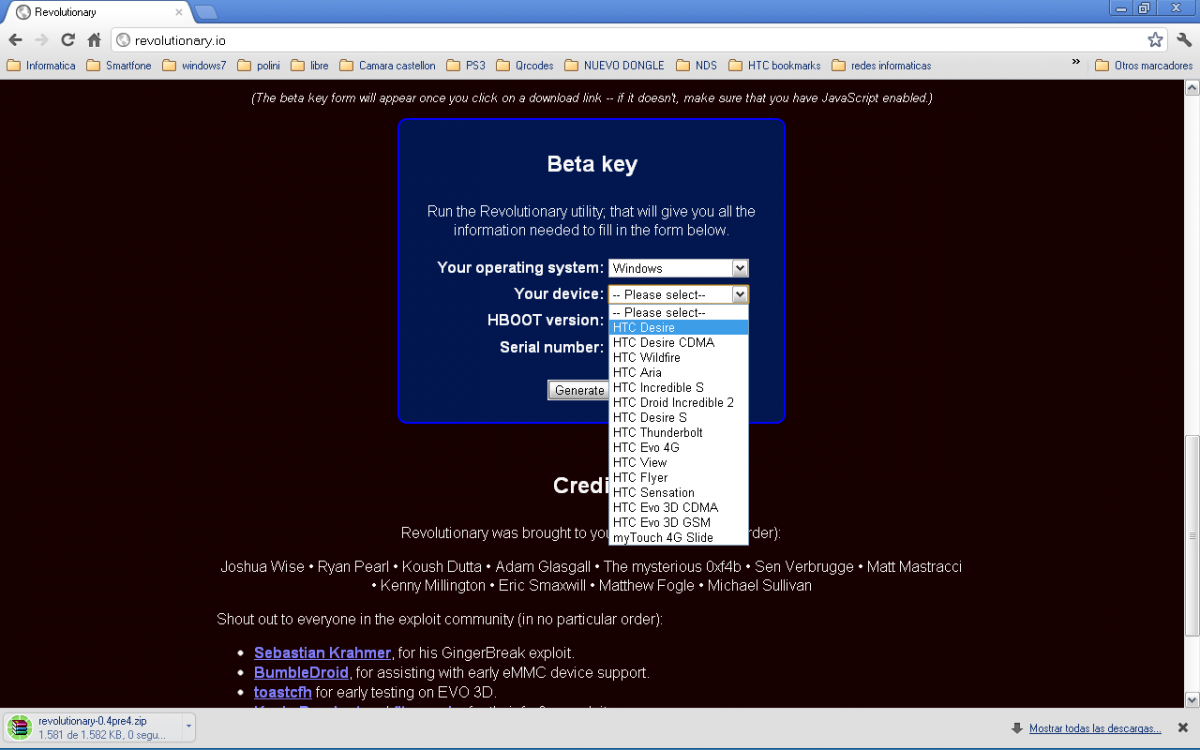
Task: Click the Generate button
Action: click(x=579, y=390)
